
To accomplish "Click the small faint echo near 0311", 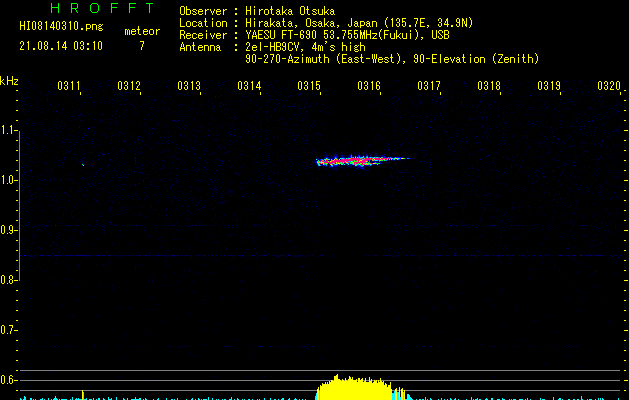I will click(x=83, y=164).
